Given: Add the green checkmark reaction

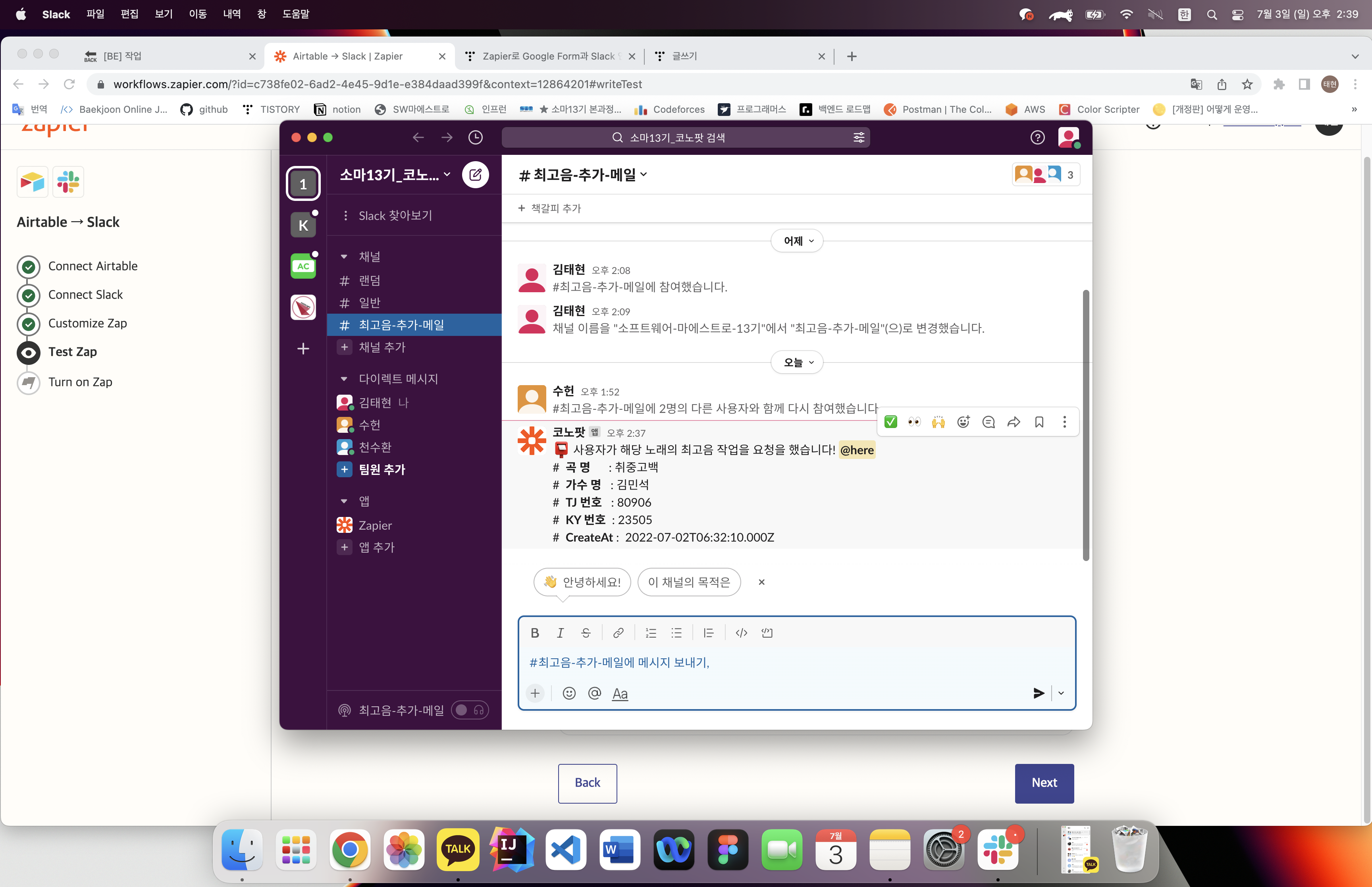Looking at the screenshot, I should pyautogui.click(x=890, y=422).
